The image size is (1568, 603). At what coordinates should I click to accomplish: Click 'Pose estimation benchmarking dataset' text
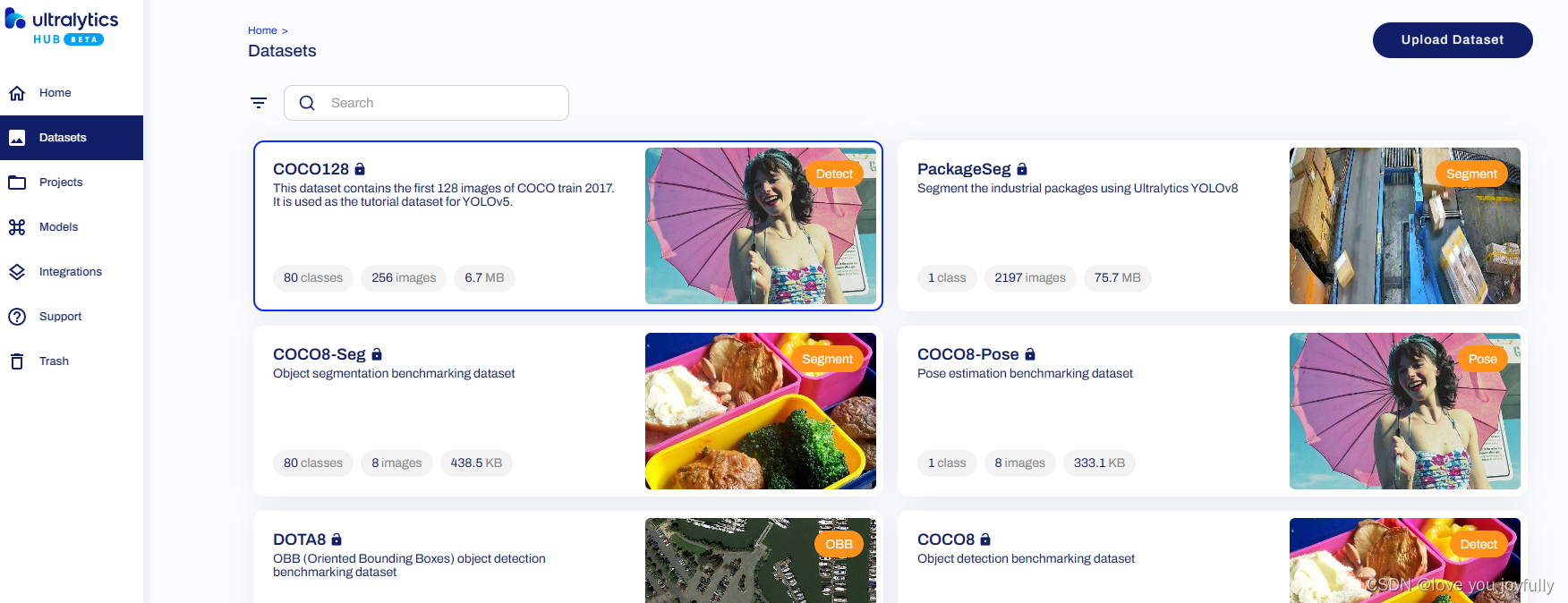pos(1025,373)
